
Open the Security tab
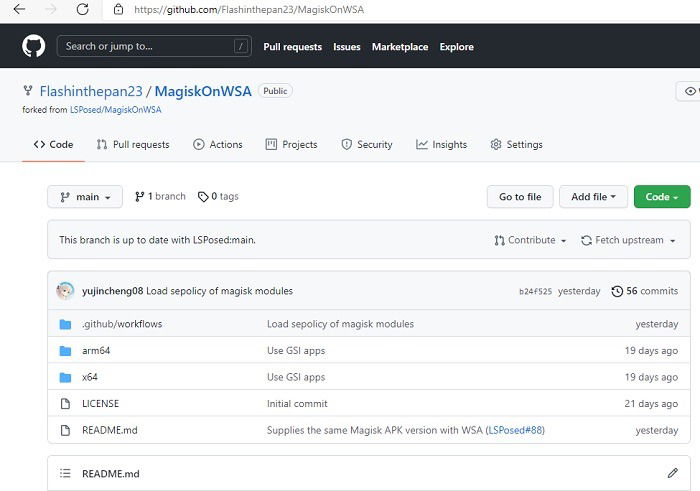[x=367, y=145]
